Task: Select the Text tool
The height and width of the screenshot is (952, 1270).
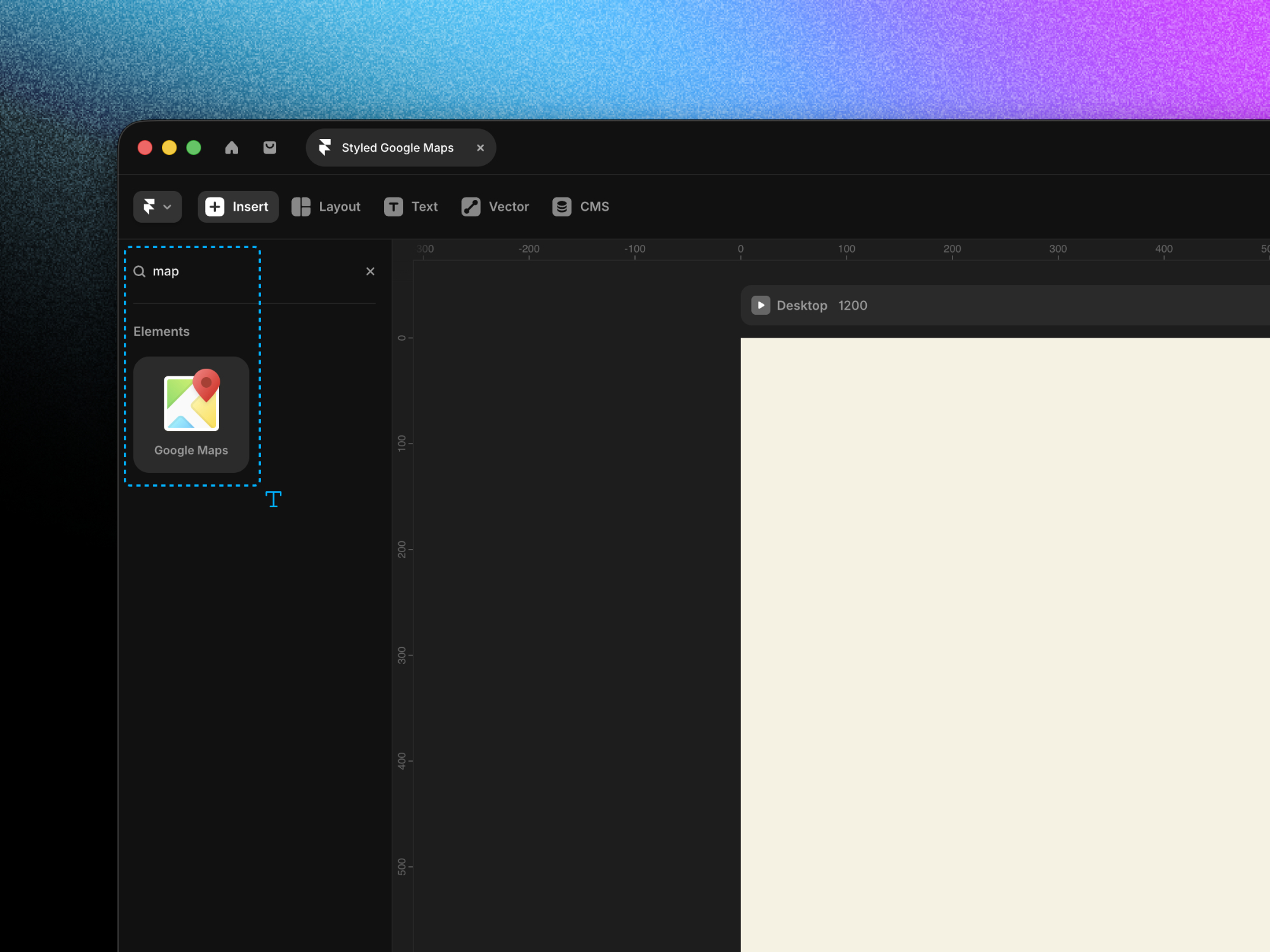Action: [410, 206]
